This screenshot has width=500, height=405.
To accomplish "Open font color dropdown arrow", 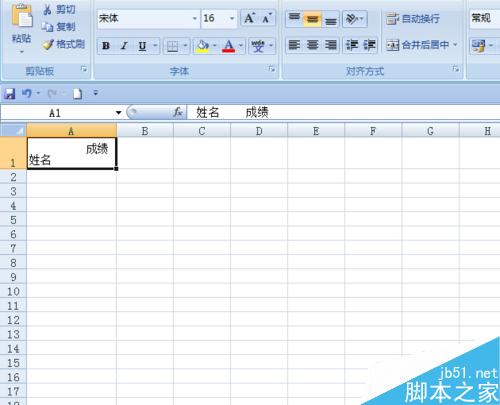I will click(x=241, y=46).
